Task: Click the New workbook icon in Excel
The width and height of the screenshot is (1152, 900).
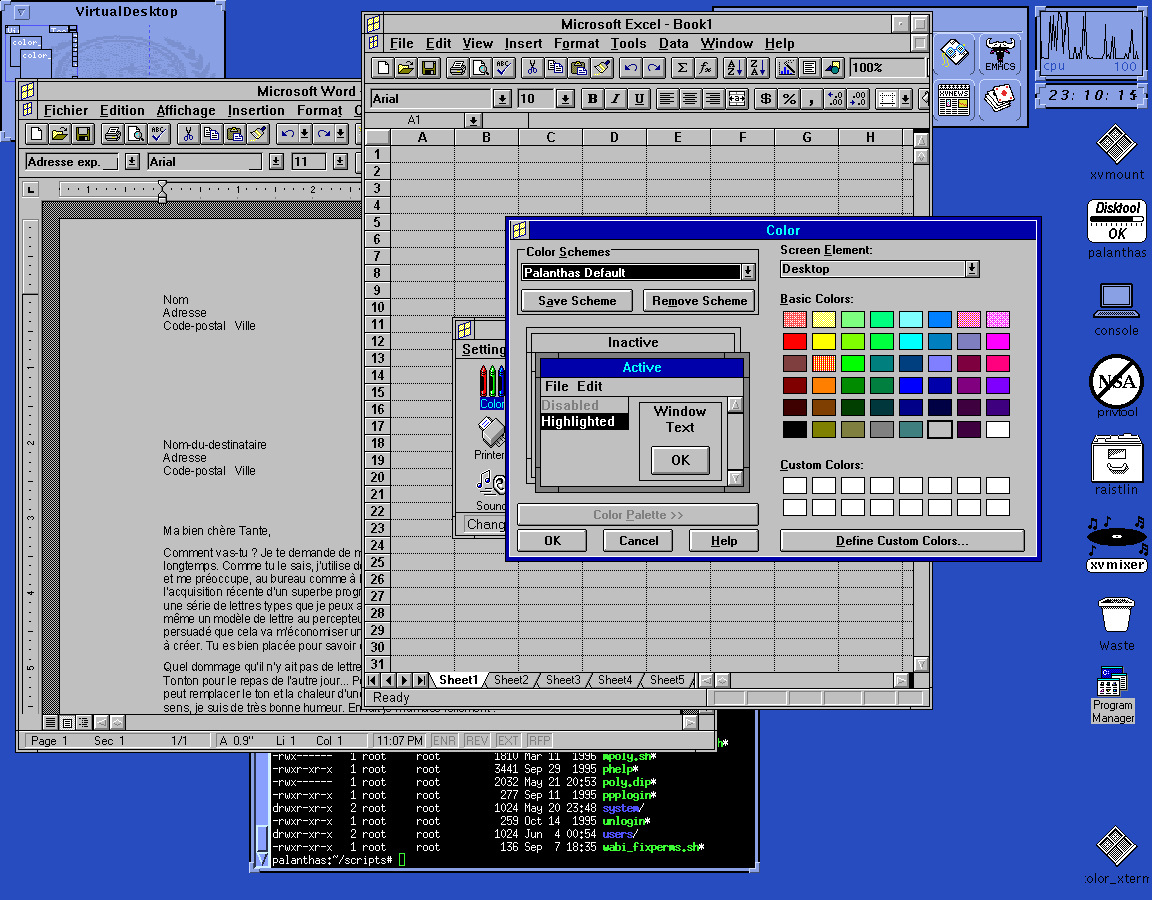Action: 383,68
